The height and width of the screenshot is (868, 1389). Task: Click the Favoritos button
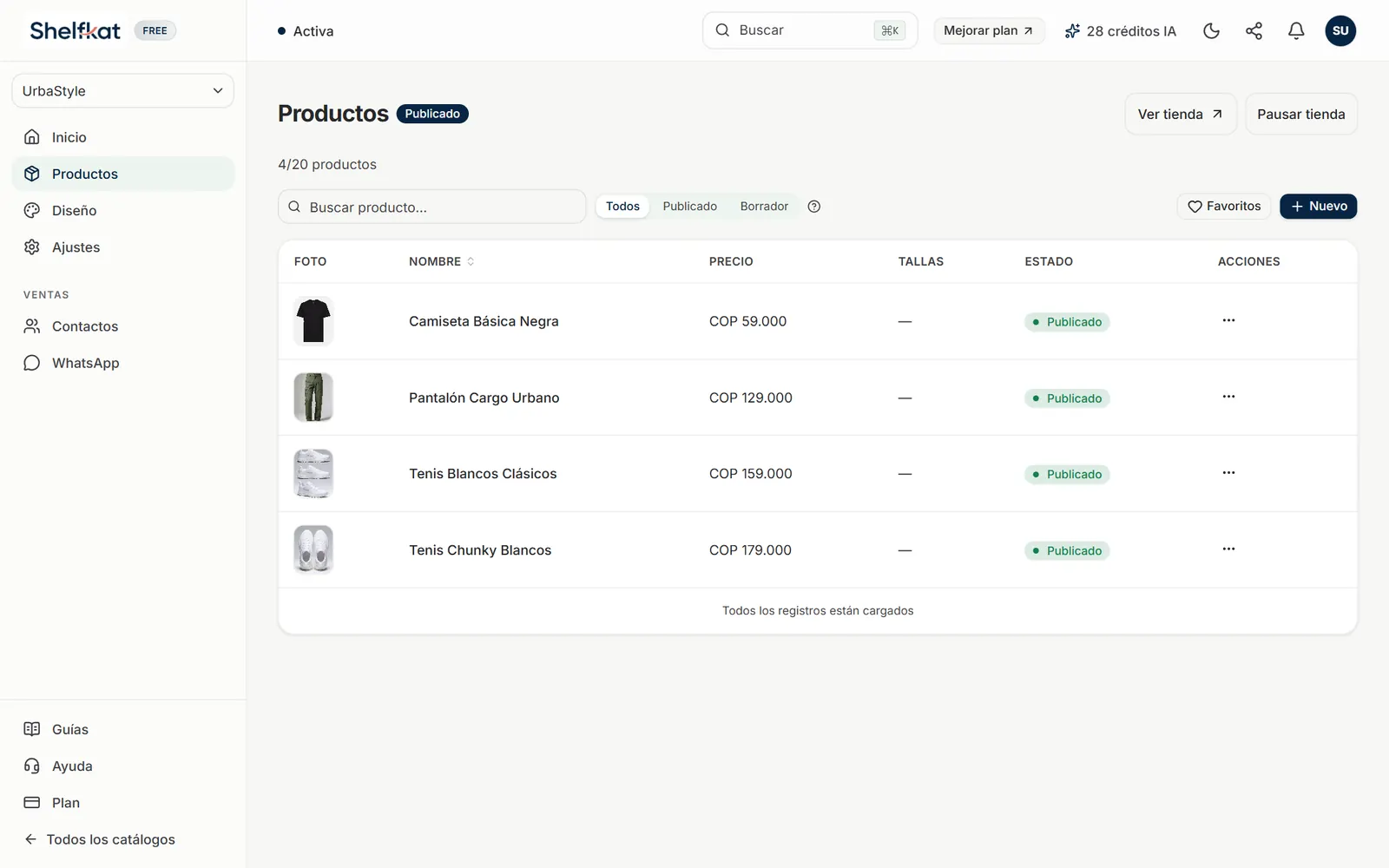click(1224, 207)
